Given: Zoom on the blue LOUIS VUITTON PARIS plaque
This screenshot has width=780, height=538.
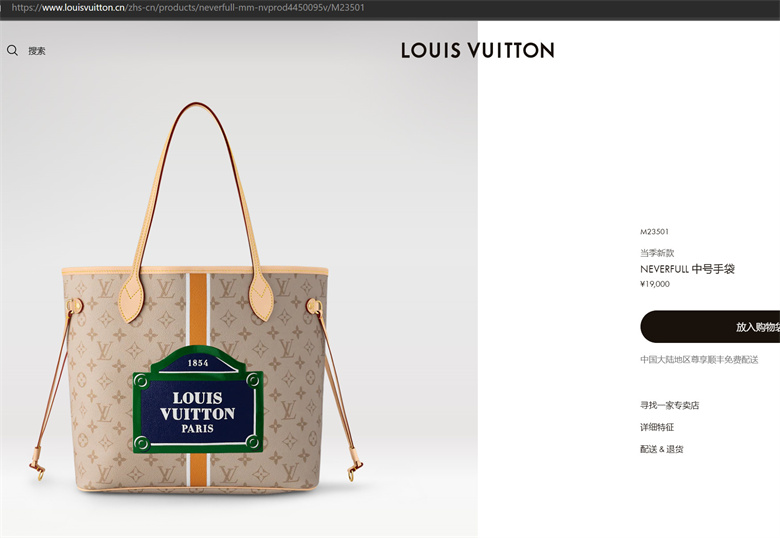Looking at the screenshot, I should [198, 399].
